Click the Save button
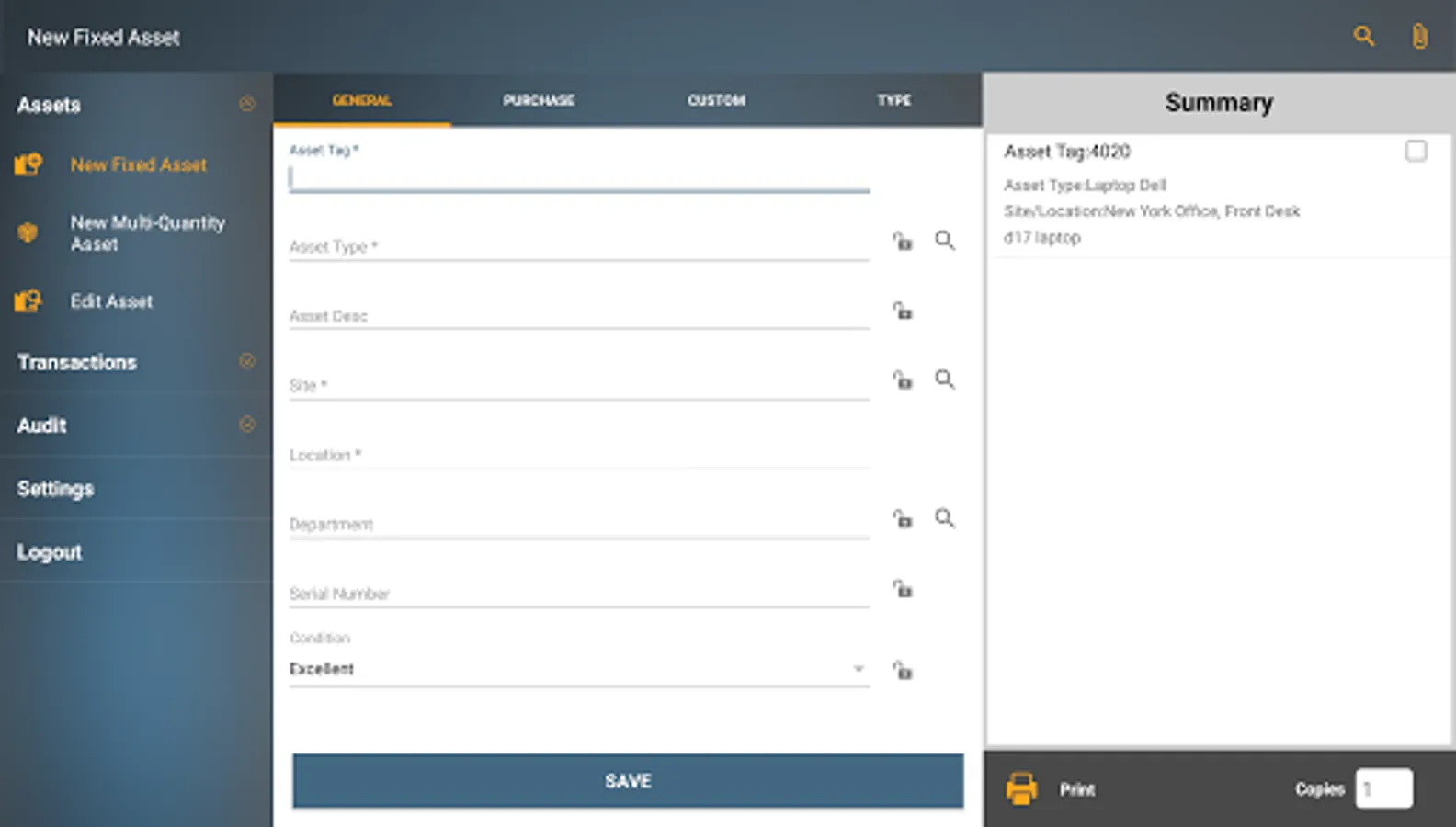This screenshot has width=1456, height=827. click(628, 781)
